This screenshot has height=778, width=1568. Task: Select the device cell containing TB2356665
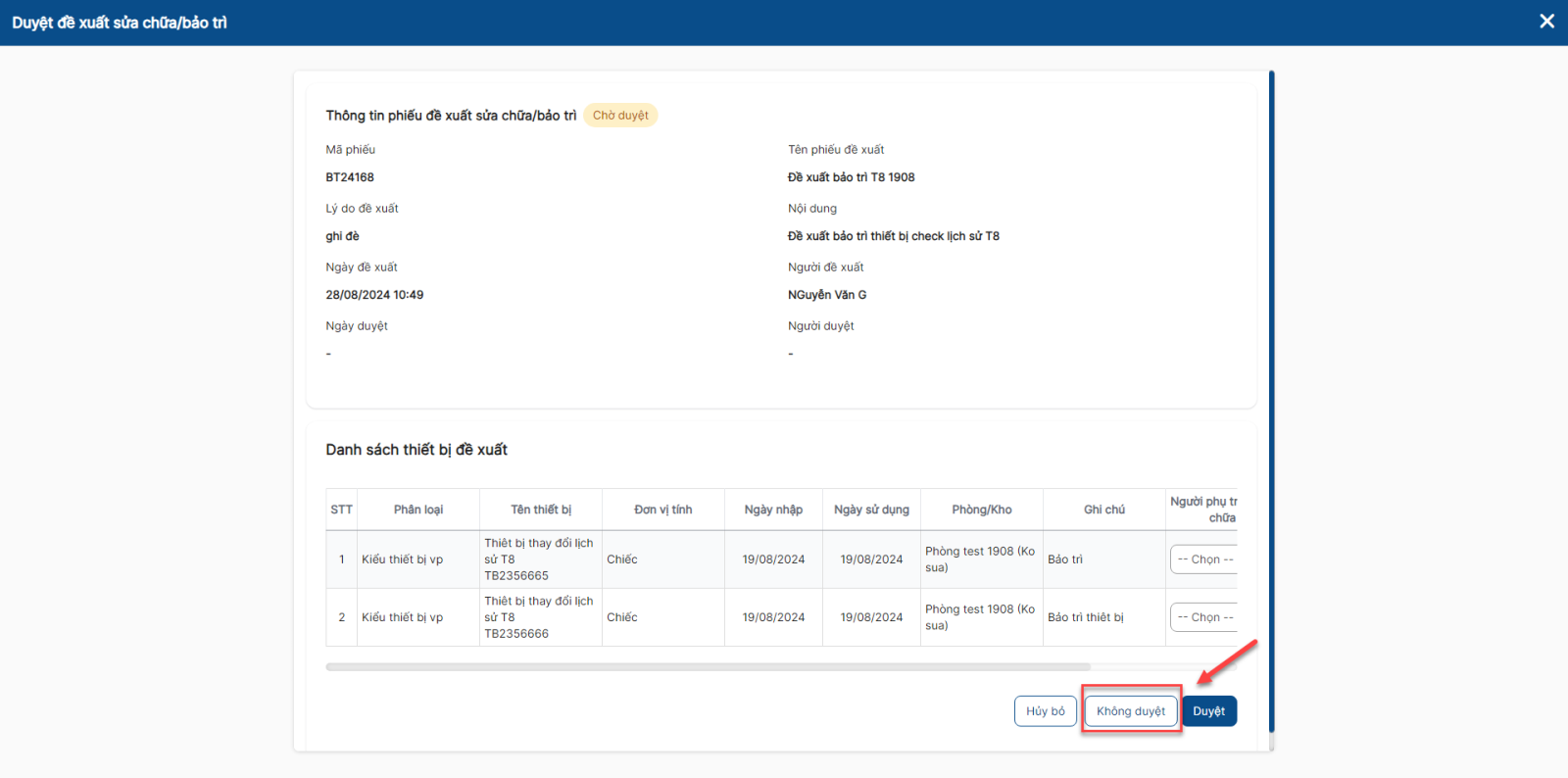click(540, 559)
